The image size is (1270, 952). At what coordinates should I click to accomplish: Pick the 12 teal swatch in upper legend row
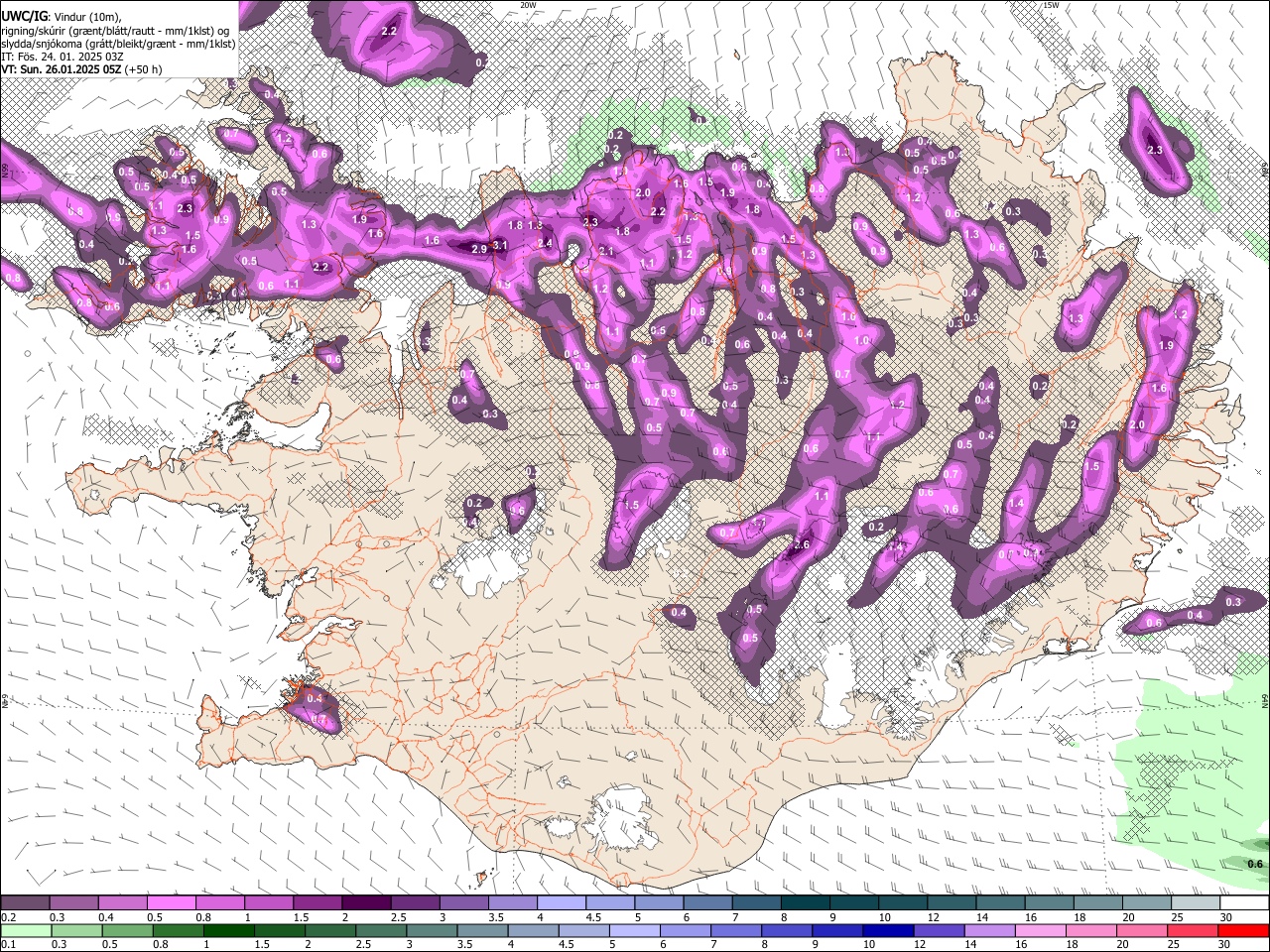[952, 902]
